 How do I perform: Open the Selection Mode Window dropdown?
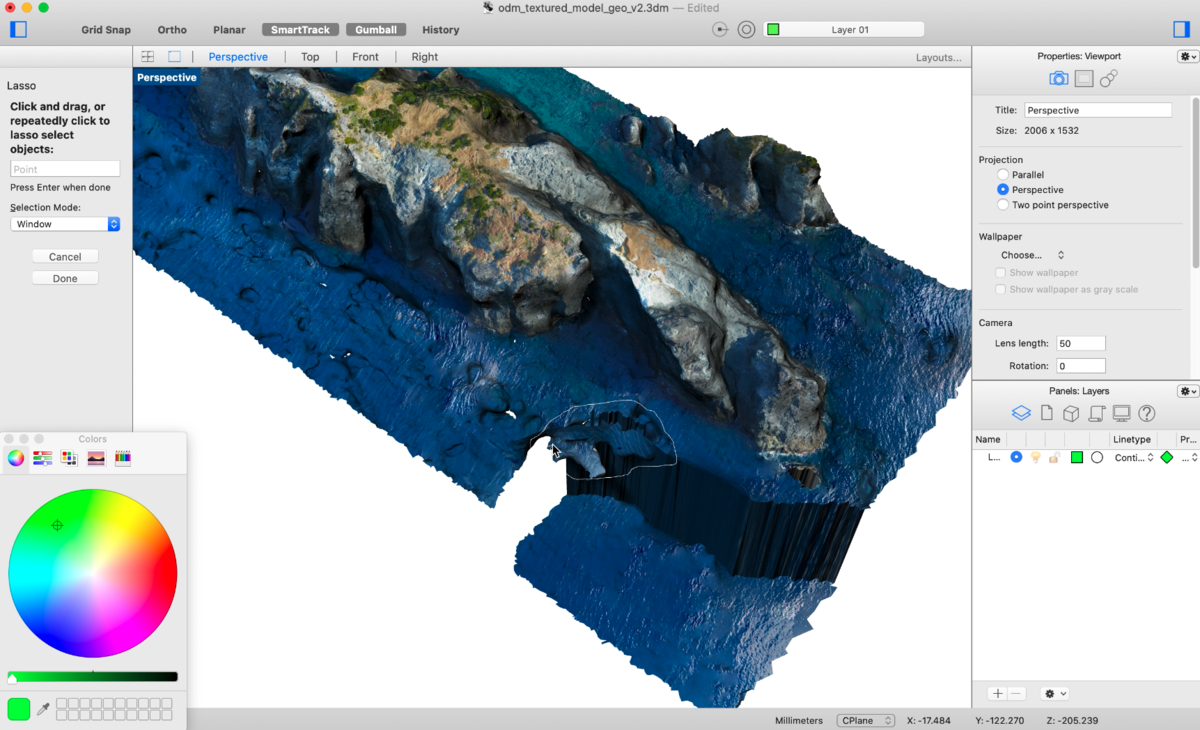[65, 224]
